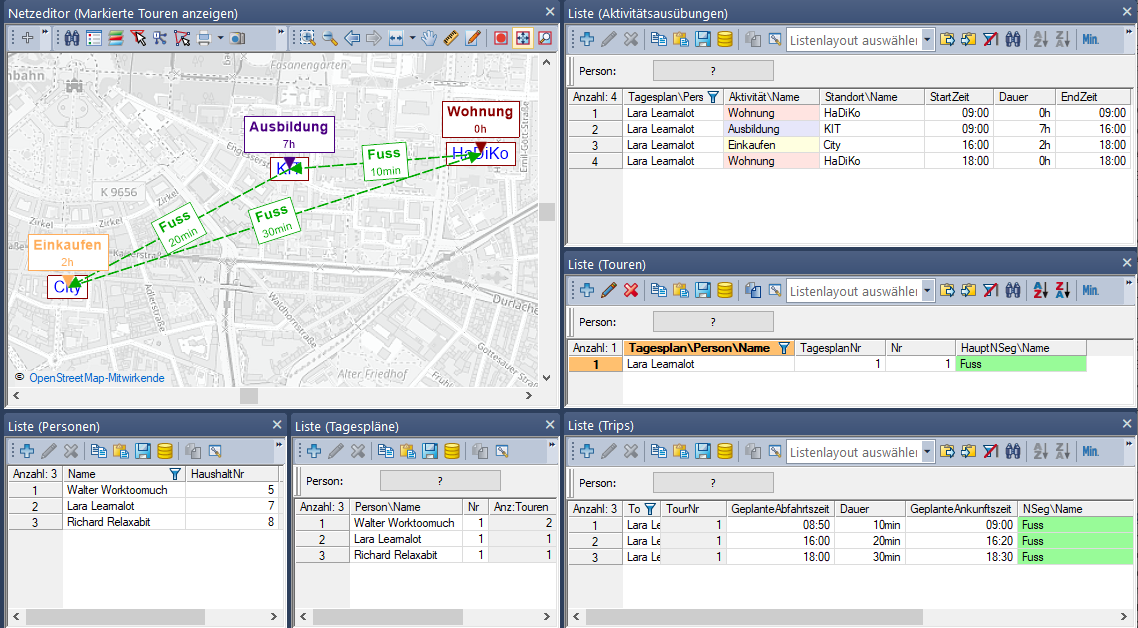Image resolution: width=1138 pixels, height=628 pixels.
Task: Click Min. icon in Trips list toolbar
Action: click(1090, 452)
